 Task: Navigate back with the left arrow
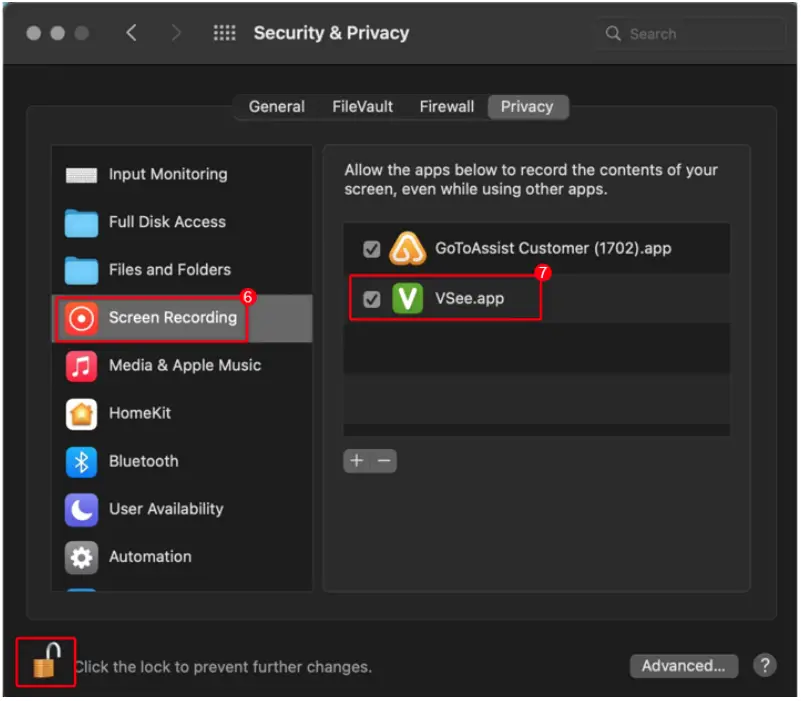[x=132, y=32]
